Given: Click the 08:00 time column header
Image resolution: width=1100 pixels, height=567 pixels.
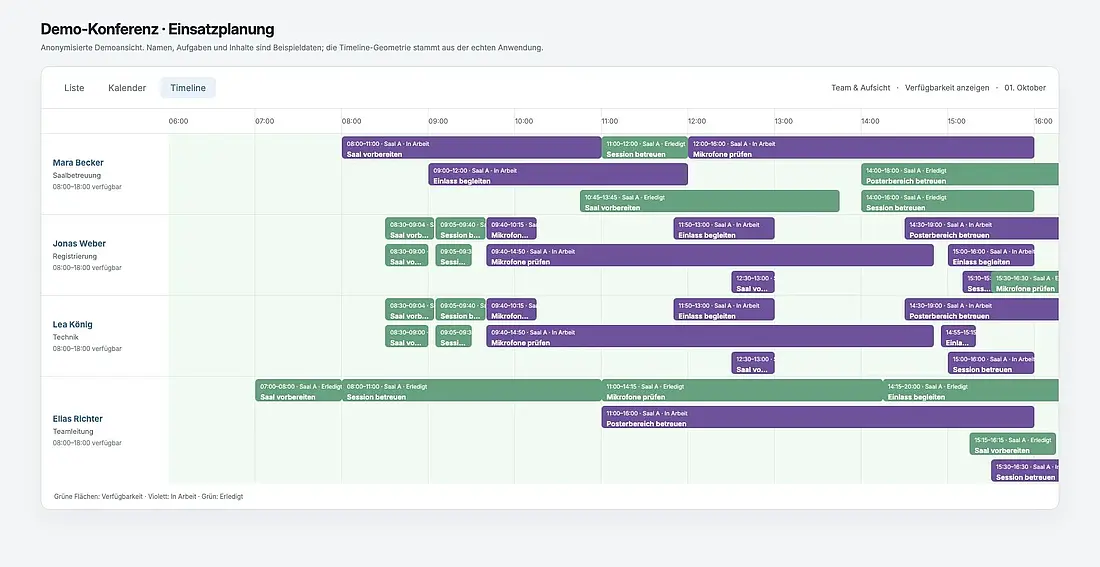Looking at the screenshot, I should pyautogui.click(x=351, y=121).
